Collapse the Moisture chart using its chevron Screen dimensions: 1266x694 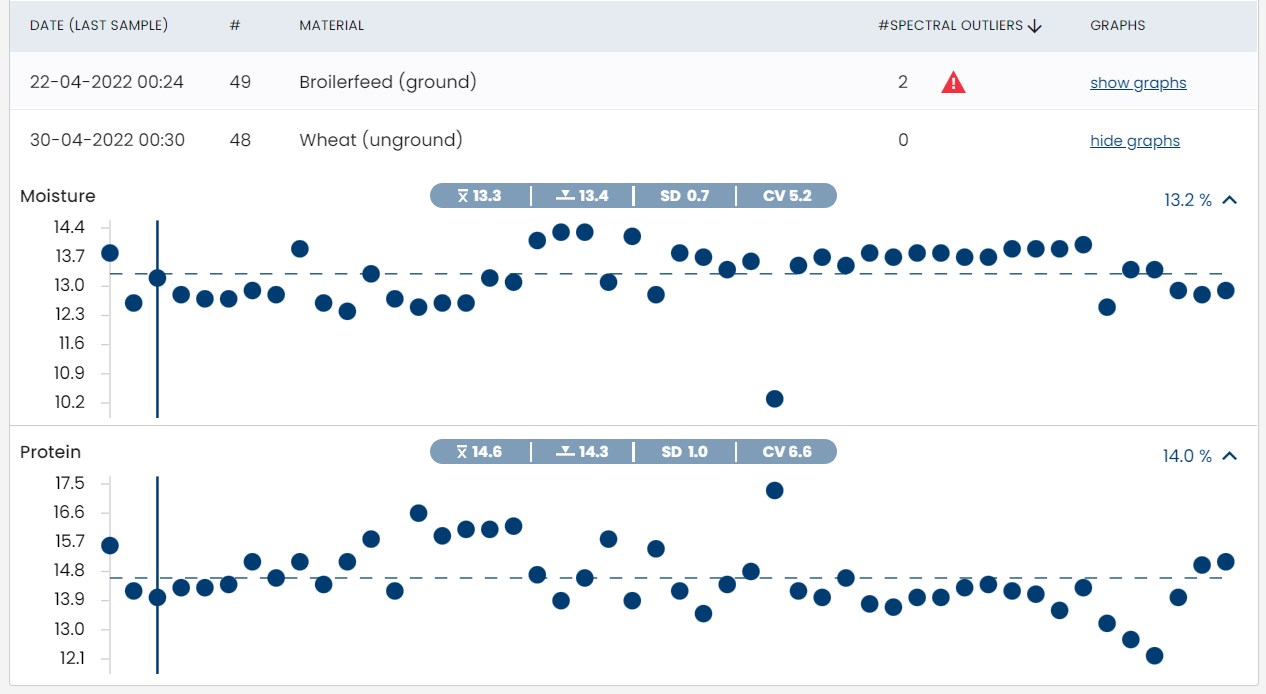[1230, 200]
